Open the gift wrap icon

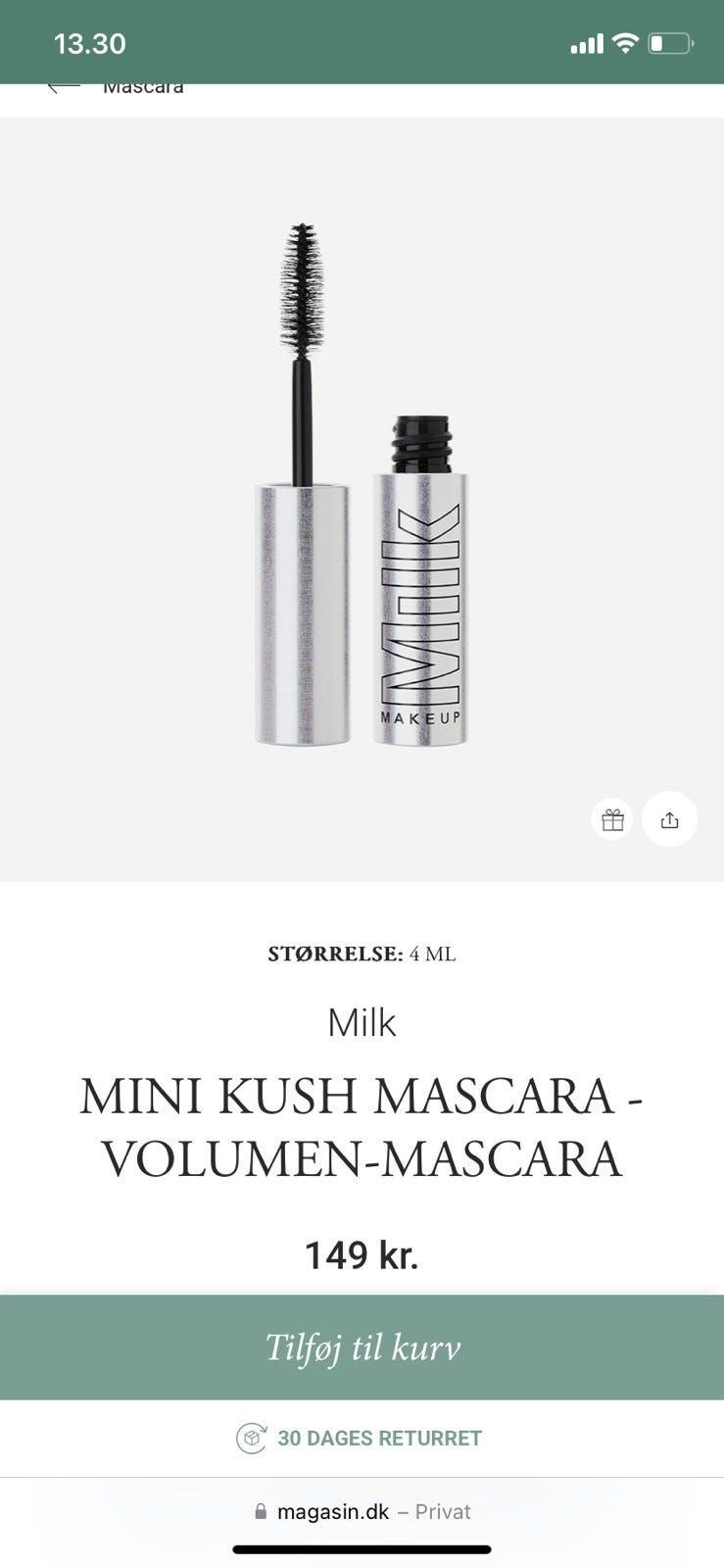tap(613, 819)
